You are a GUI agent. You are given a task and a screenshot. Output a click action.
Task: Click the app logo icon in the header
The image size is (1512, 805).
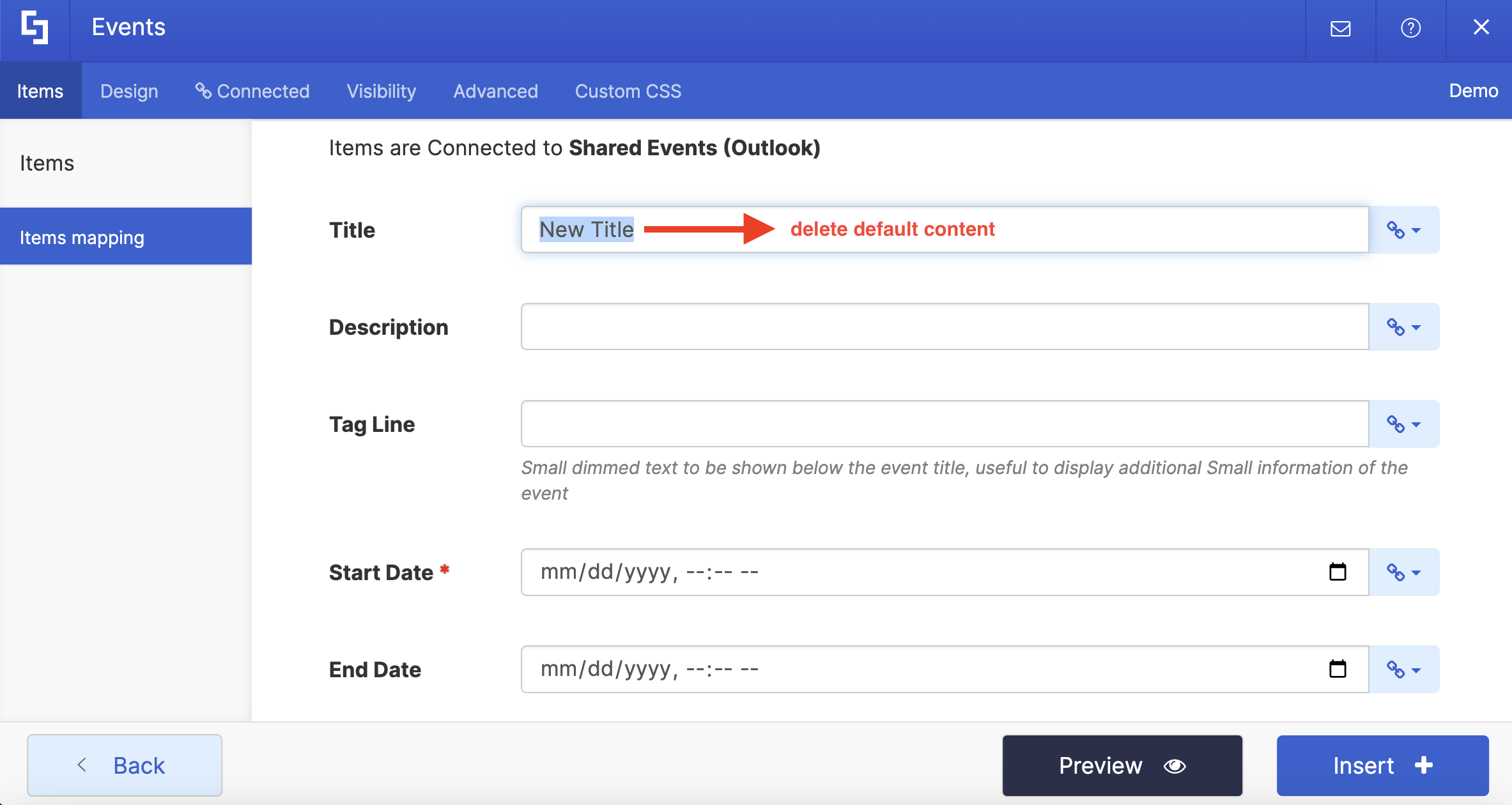(x=35, y=28)
